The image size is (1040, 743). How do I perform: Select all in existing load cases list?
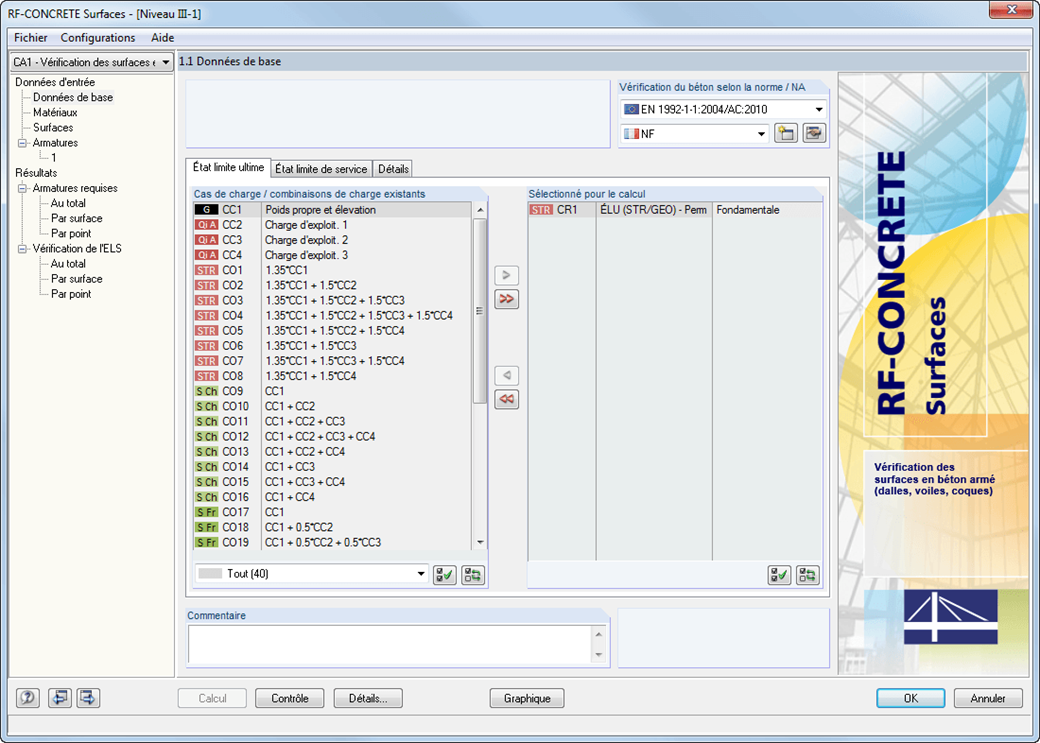pyautogui.click(x=444, y=574)
